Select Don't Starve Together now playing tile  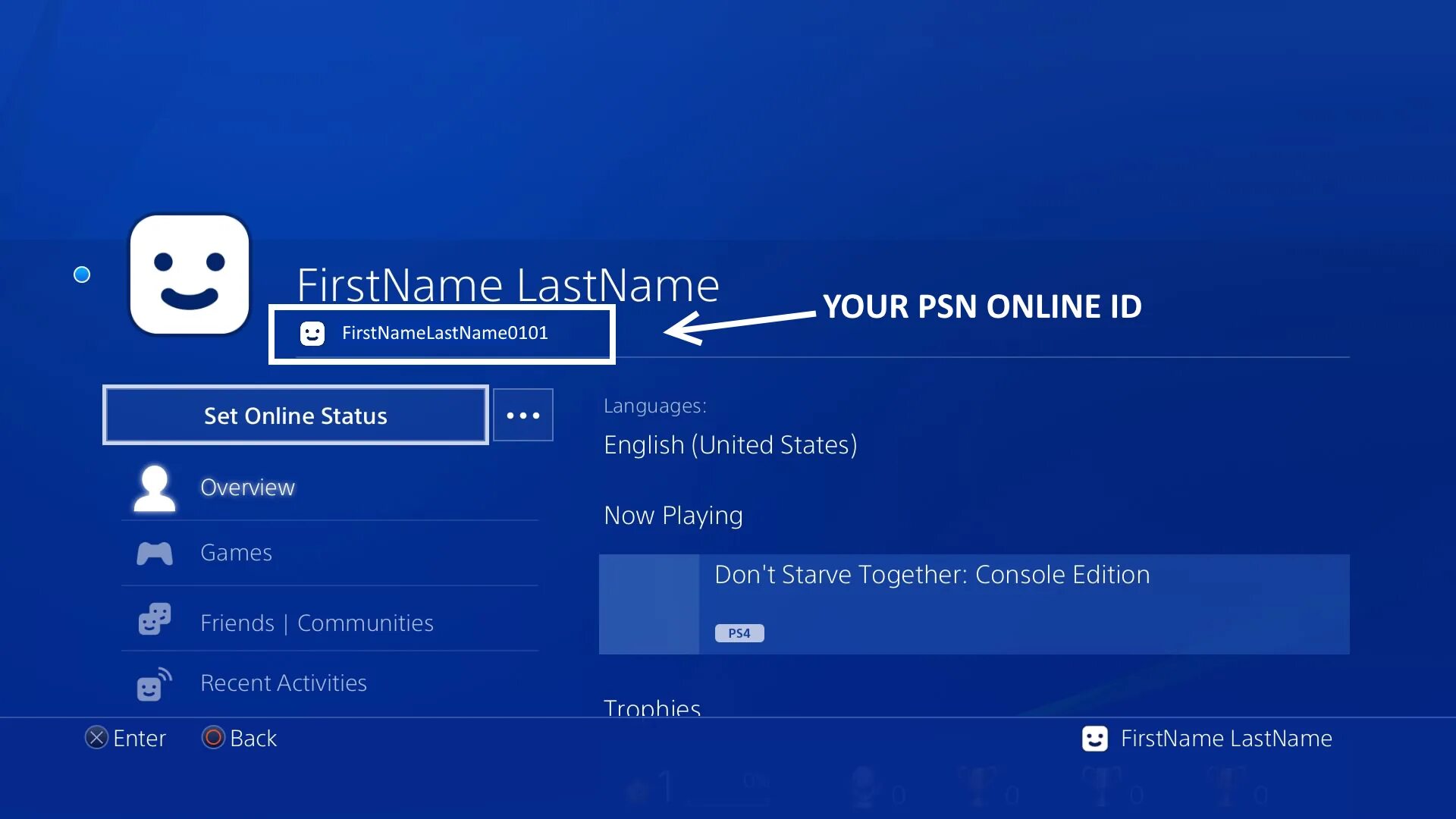click(974, 604)
